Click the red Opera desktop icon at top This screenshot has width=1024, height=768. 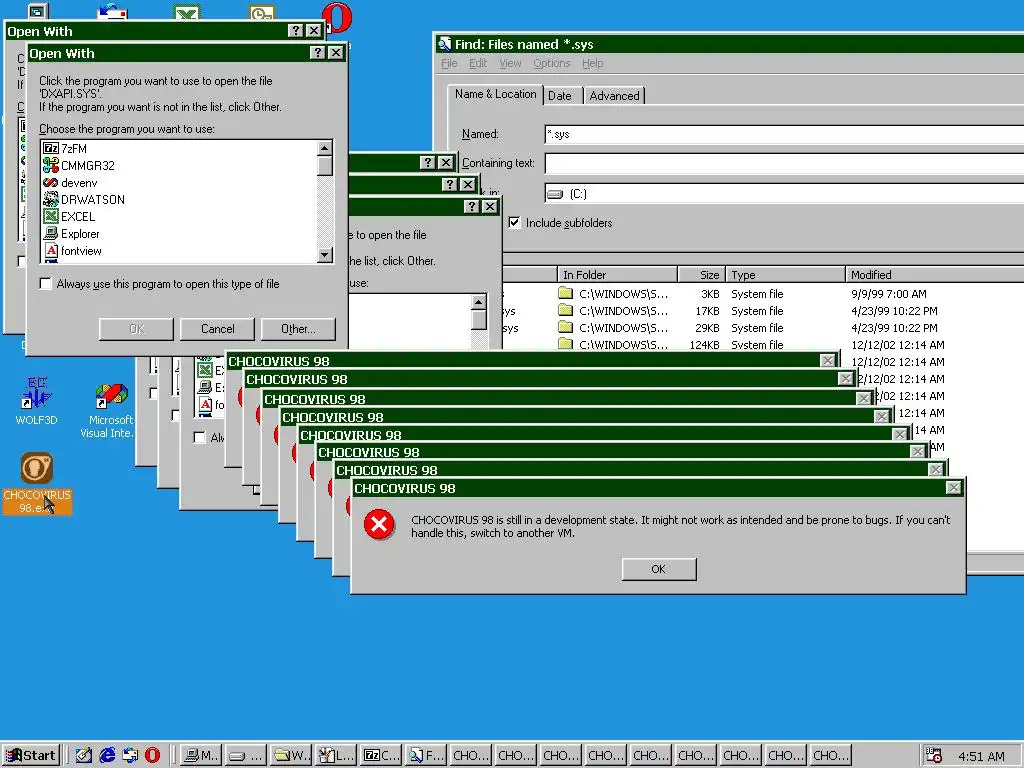338,18
